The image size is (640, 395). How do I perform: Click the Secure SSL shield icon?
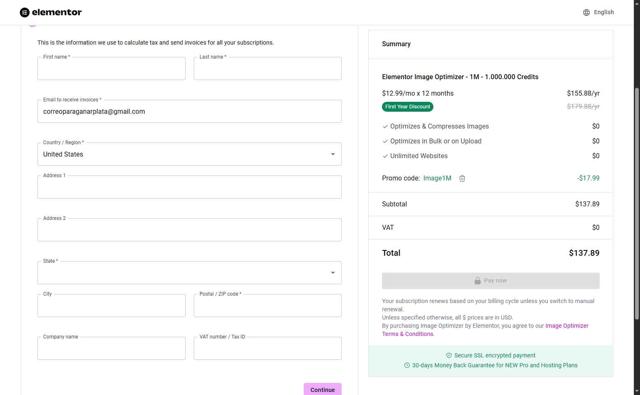click(x=449, y=355)
